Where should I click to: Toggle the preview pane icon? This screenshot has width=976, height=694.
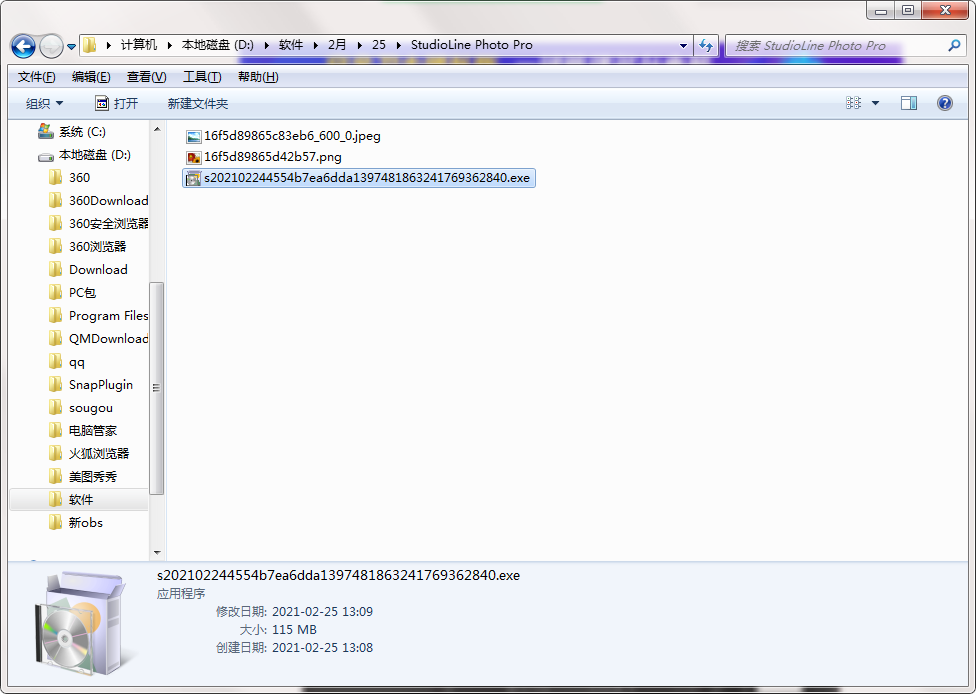[x=909, y=103]
